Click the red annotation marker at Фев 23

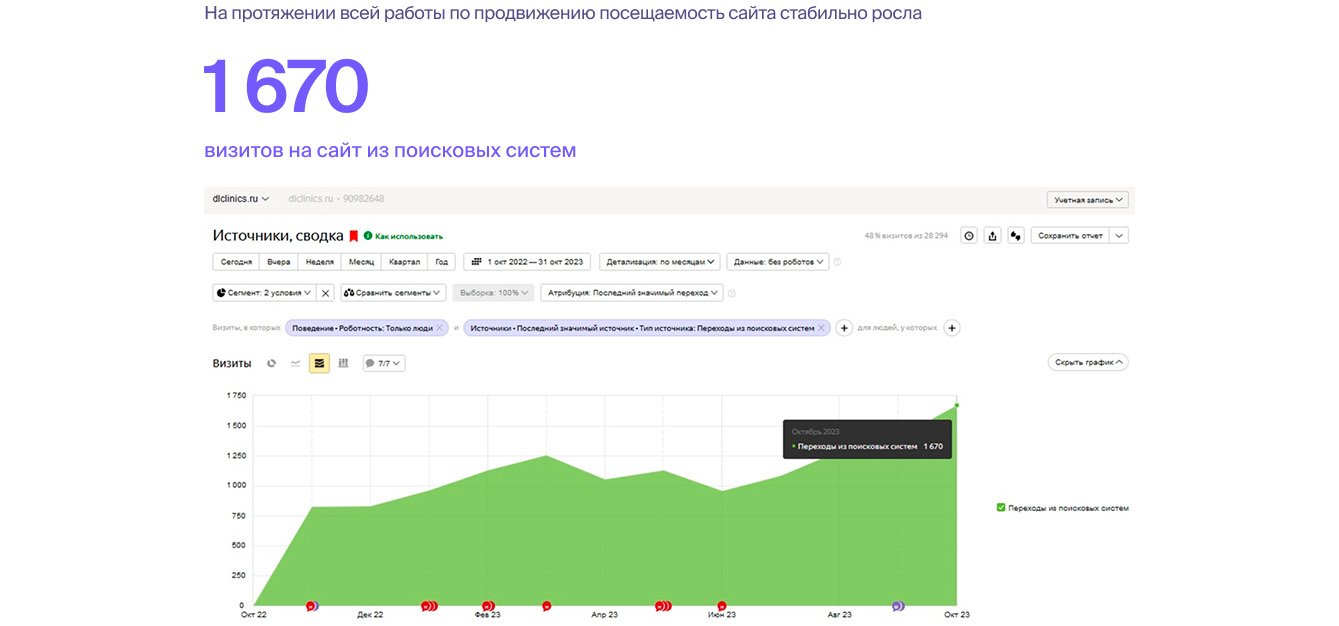(488, 606)
